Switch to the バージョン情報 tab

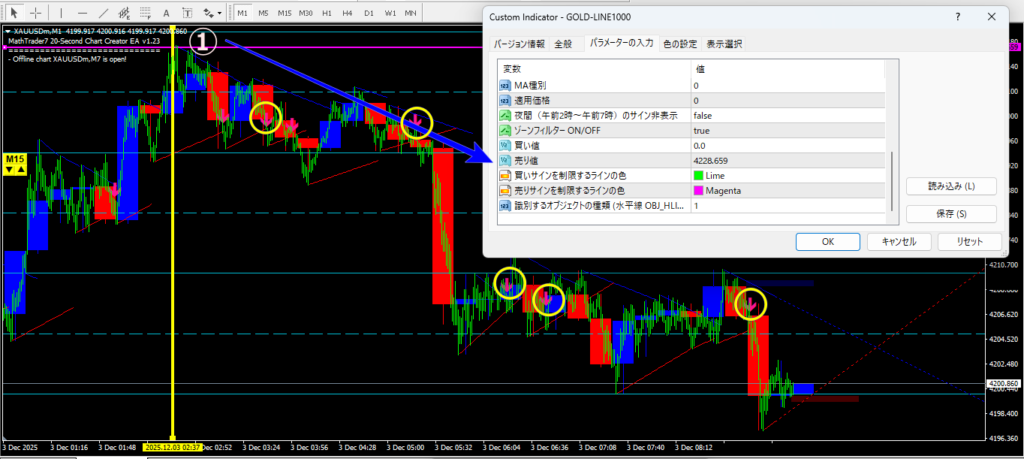(521, 44)
